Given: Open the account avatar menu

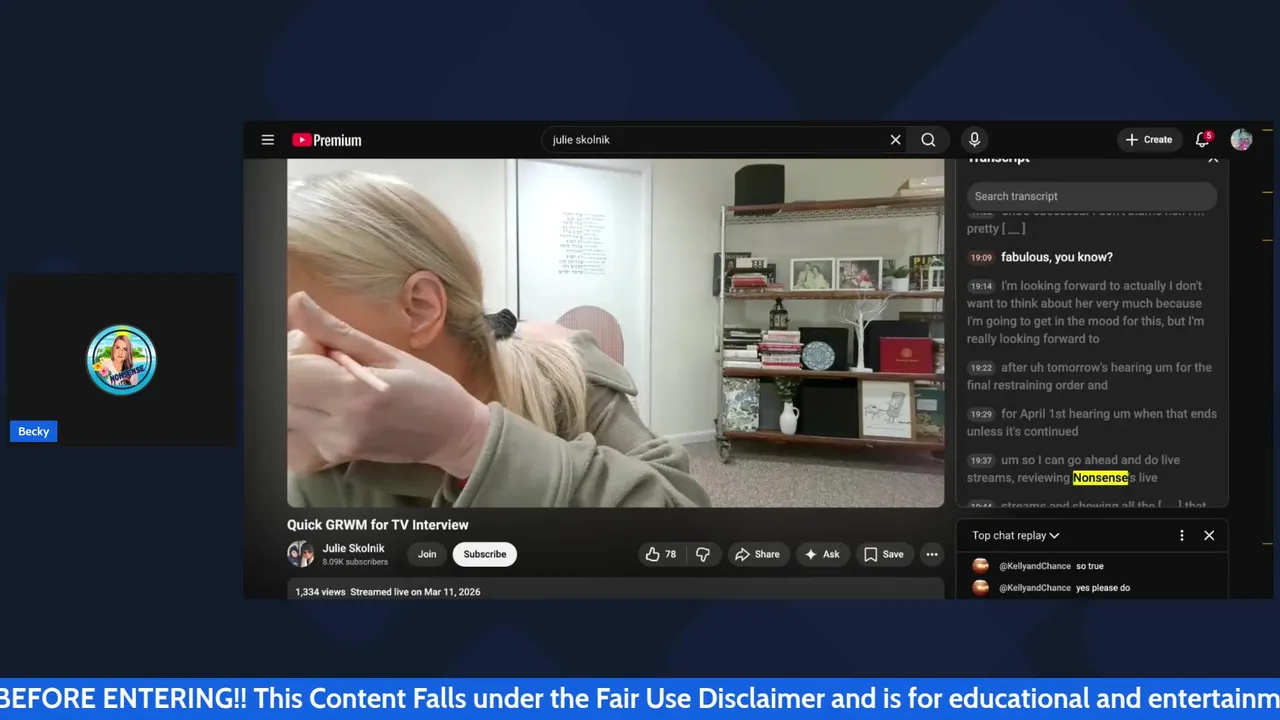Looking at the screenshot, I should (1241, 140).
